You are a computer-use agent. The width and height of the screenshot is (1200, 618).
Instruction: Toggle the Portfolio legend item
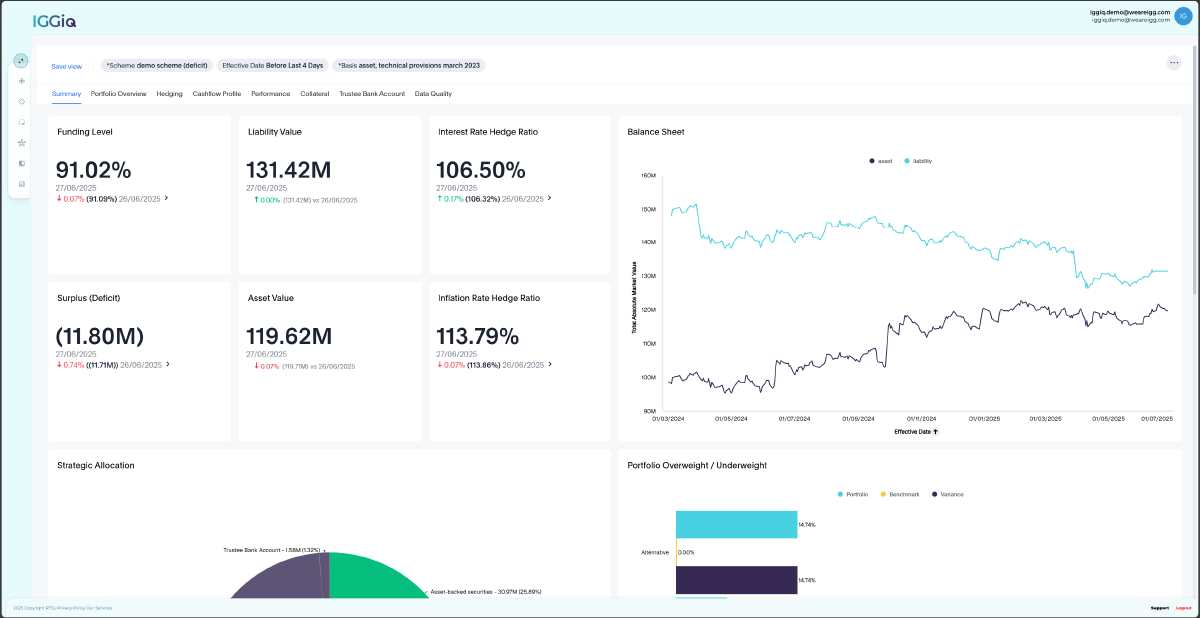(853, 494)
